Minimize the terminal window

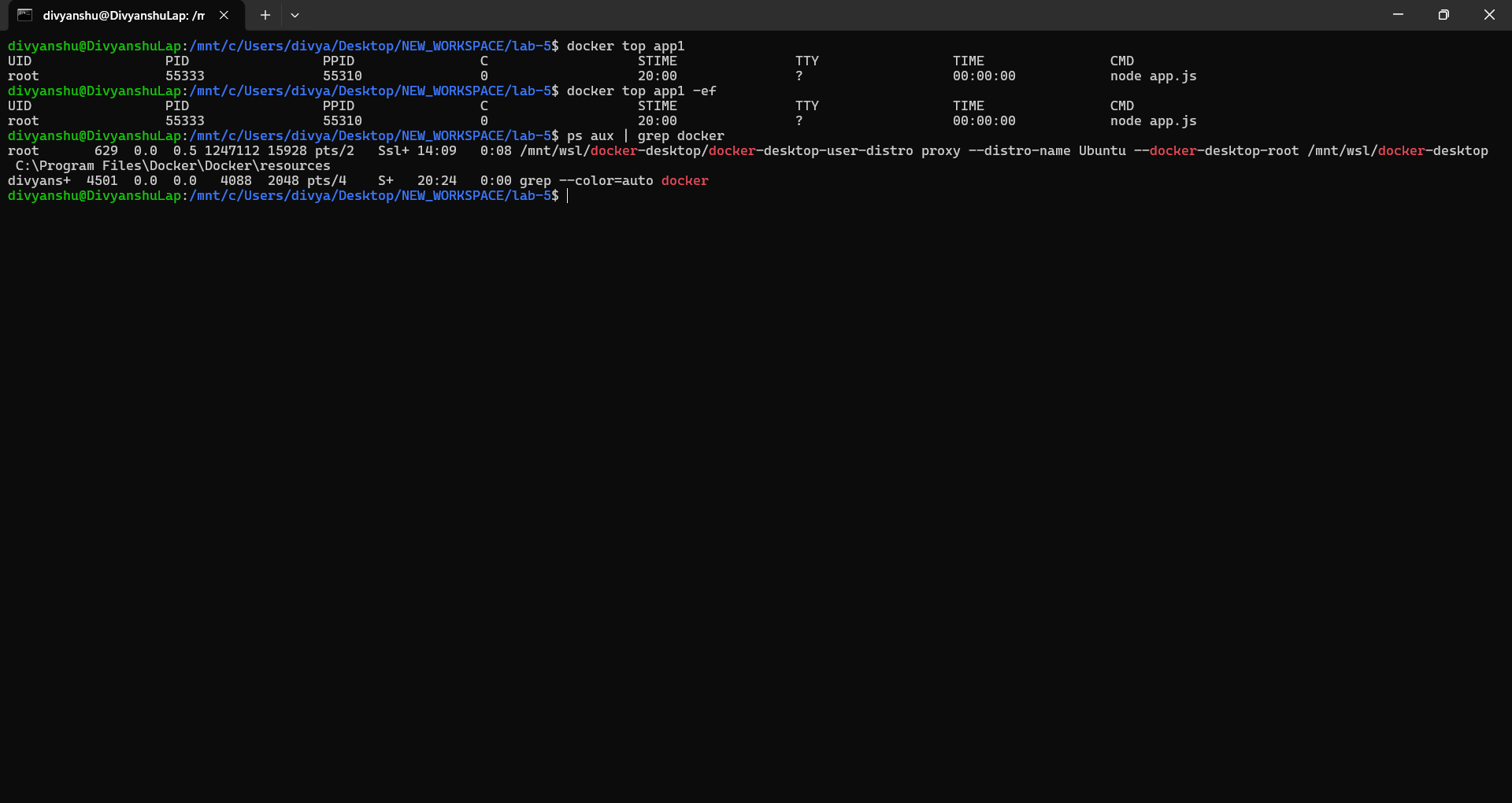tap(1398, 15)
